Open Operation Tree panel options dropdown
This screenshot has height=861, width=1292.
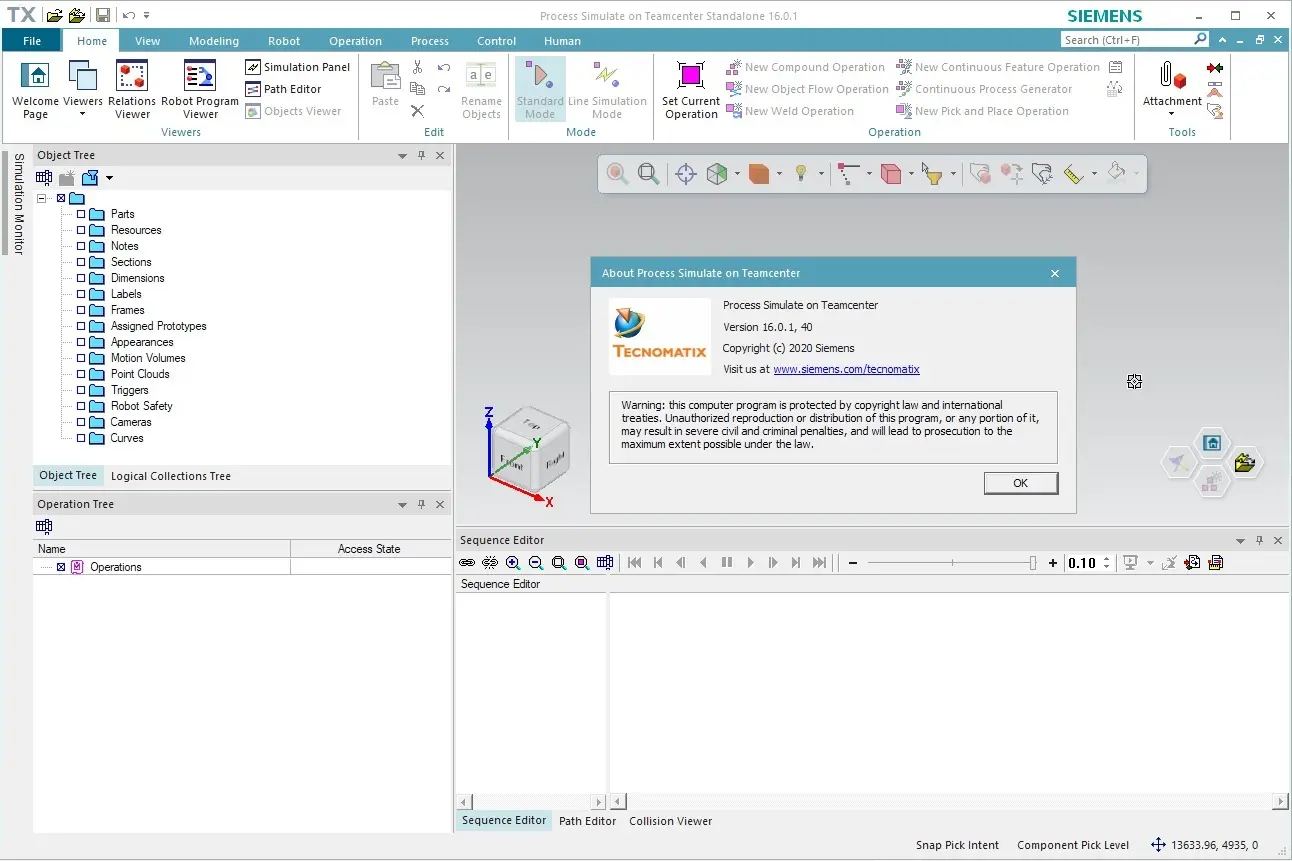[x=403, y=505]
